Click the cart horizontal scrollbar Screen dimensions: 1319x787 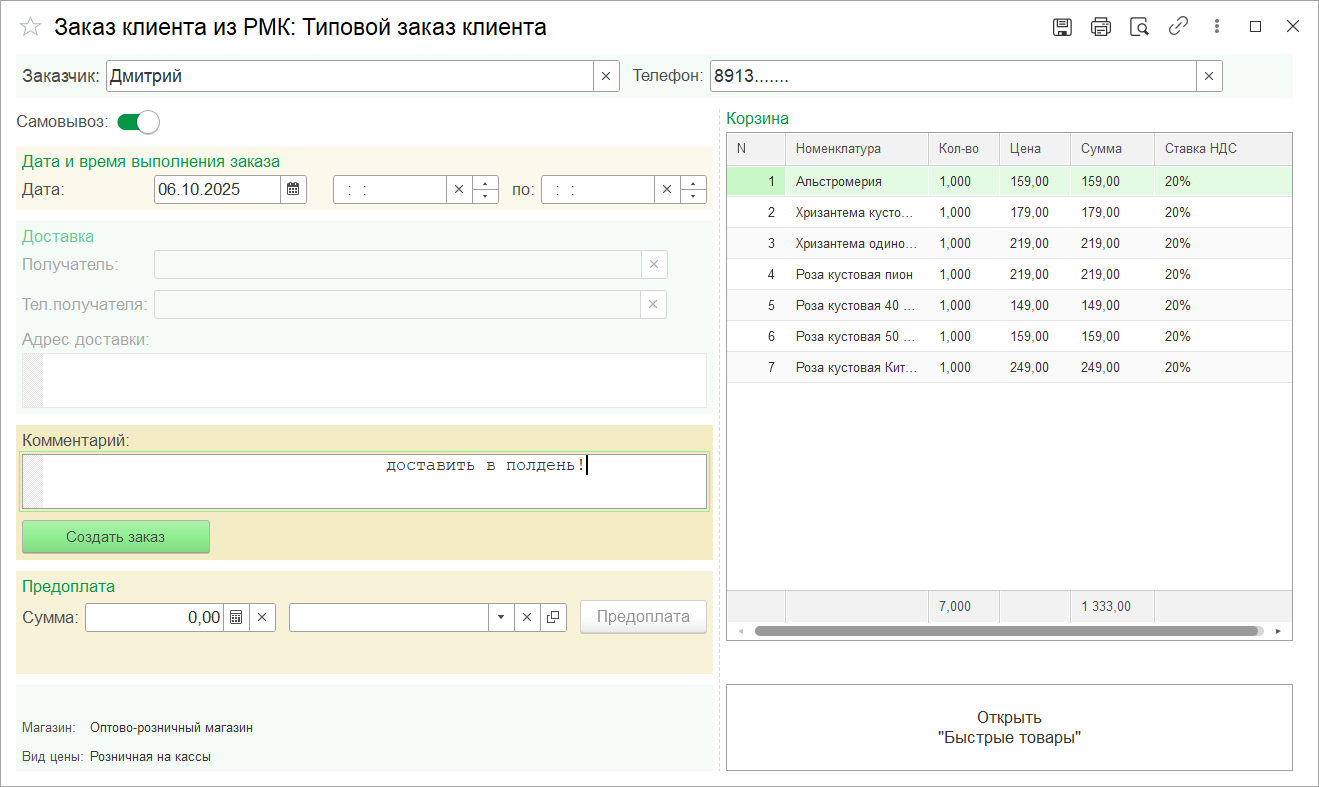pos(1005,631)
